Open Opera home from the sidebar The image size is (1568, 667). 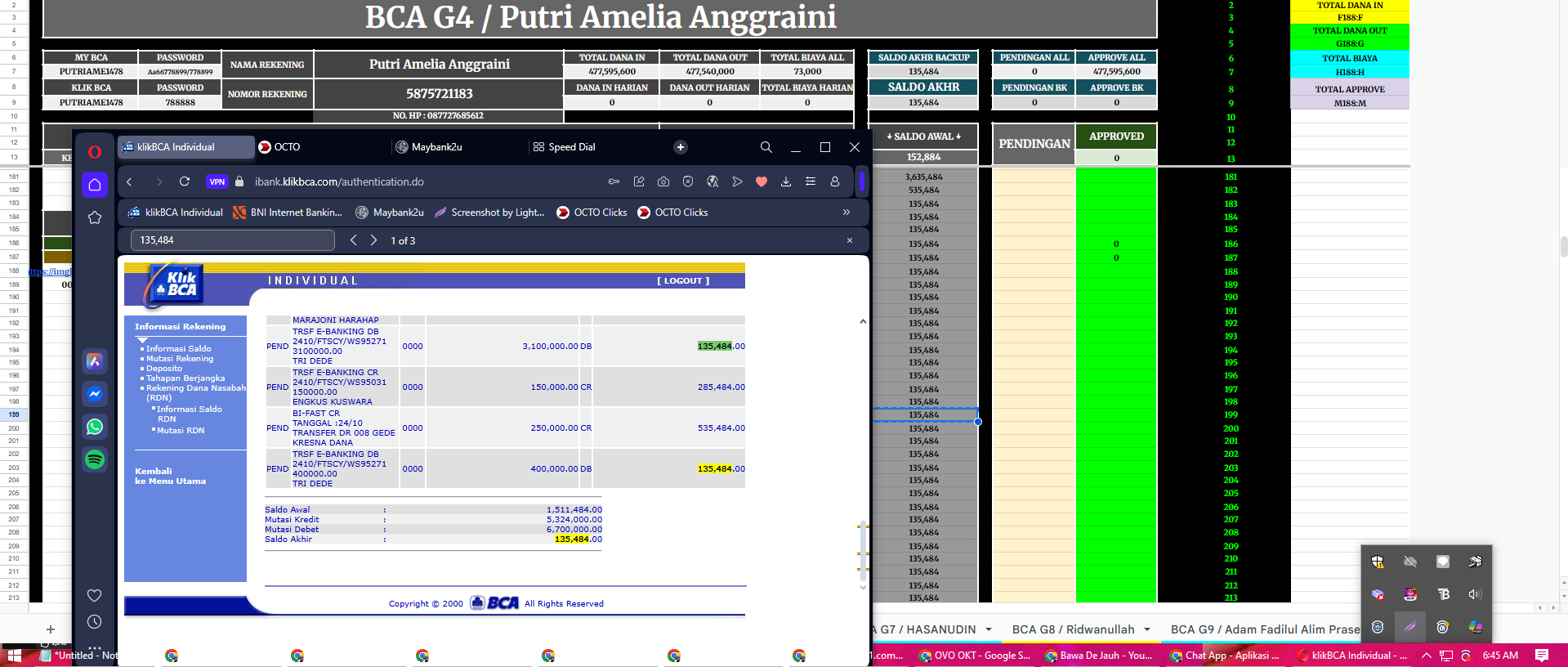coord(95,185)
